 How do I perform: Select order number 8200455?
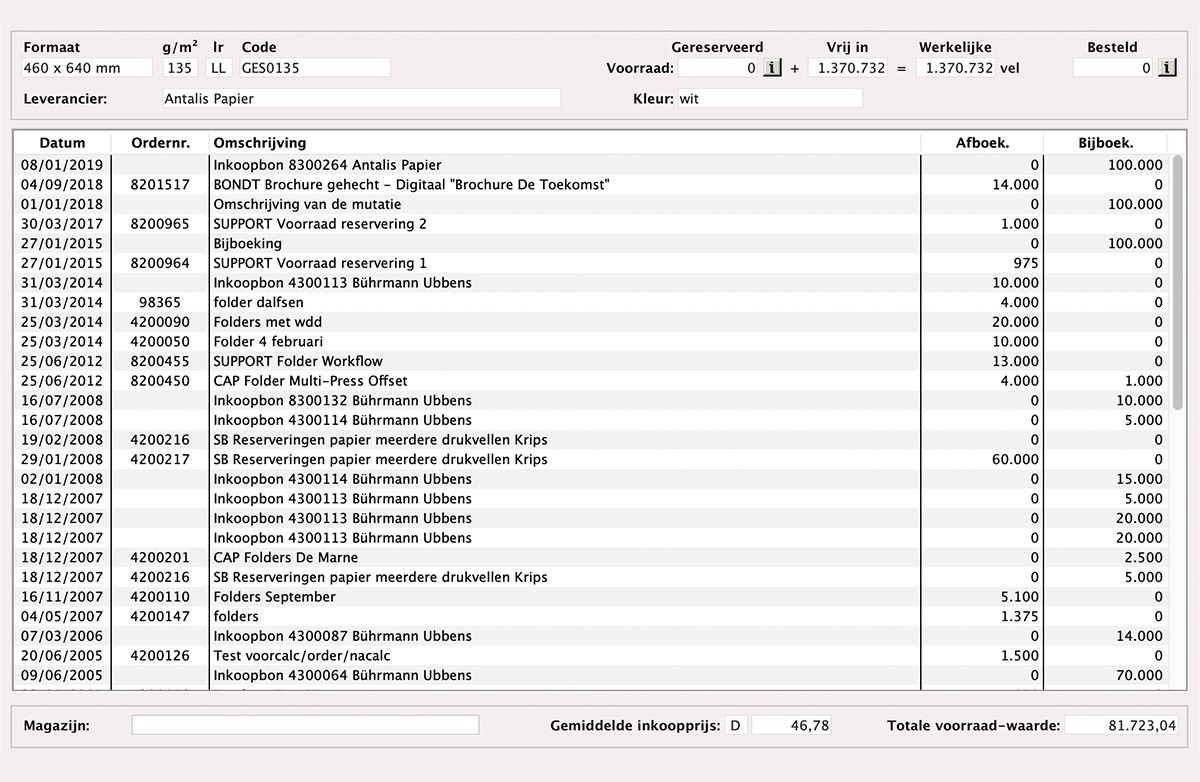click(x=160, y=361)
